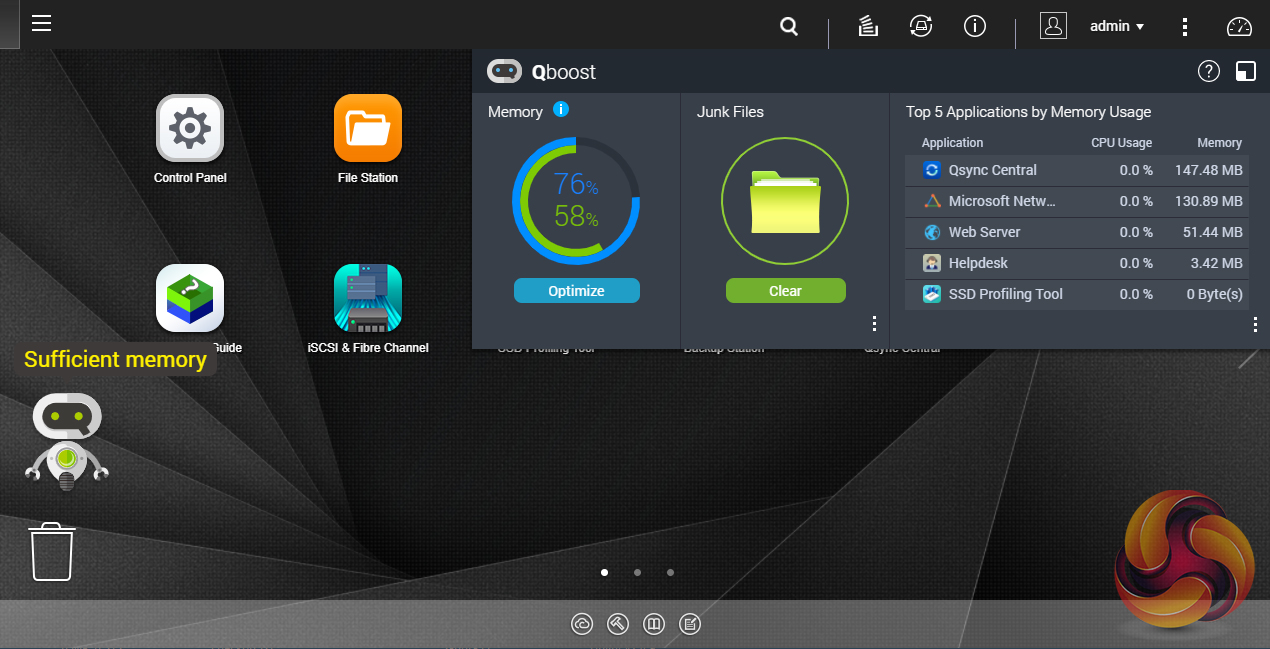Click the swirling sphere logo

tap(1184, 558)
